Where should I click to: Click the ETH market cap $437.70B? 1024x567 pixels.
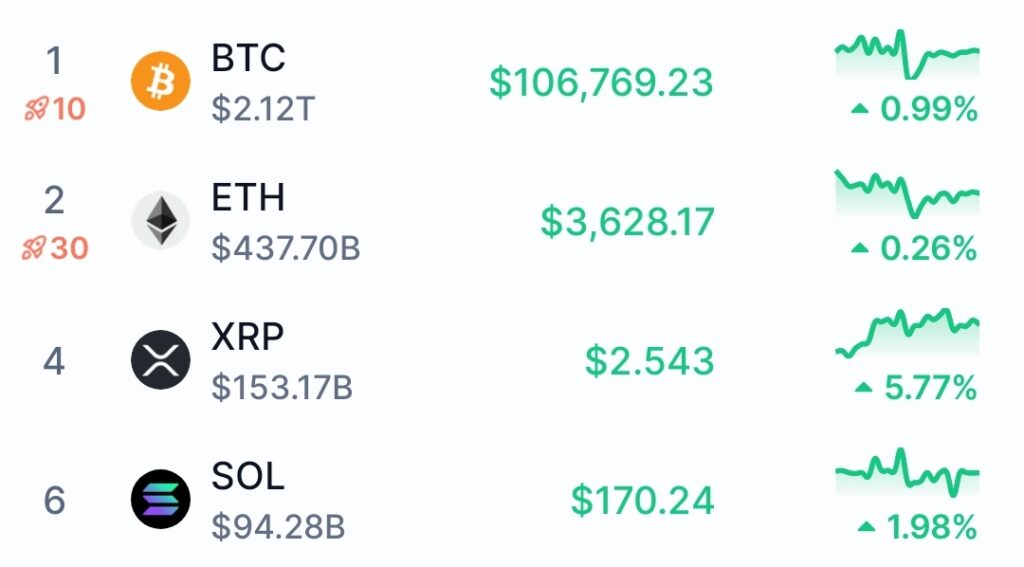pos(285,248)
